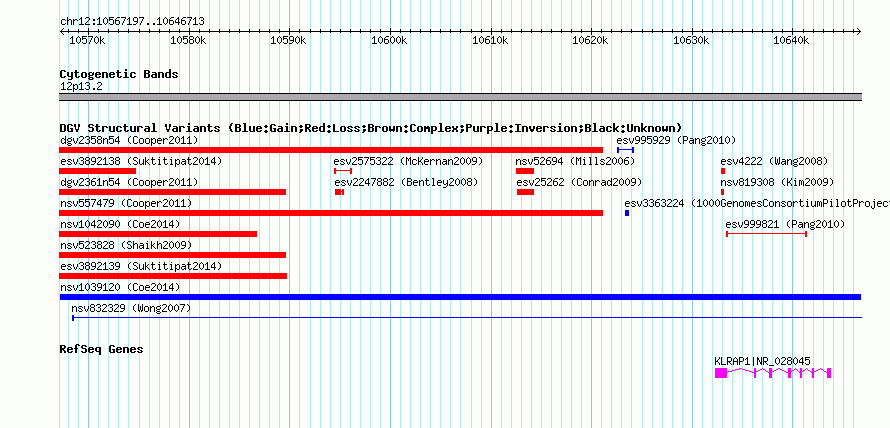Viewport: 890px width, 428px height.
Task: Select the small red mark under esv4222
Action: [723, 171]
